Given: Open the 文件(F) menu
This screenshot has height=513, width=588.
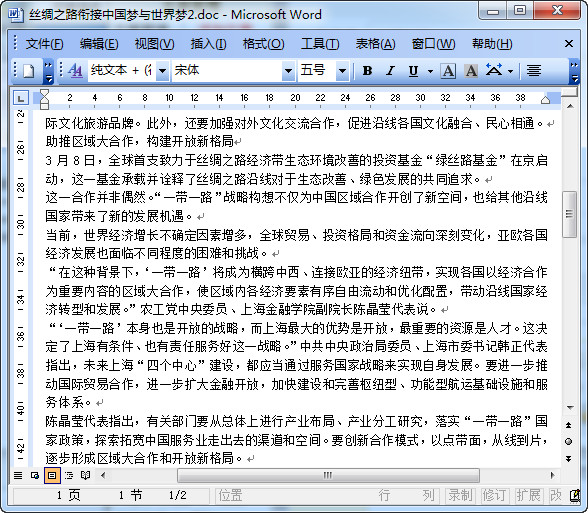Looking at the screenshot, I should click(44, 44).
